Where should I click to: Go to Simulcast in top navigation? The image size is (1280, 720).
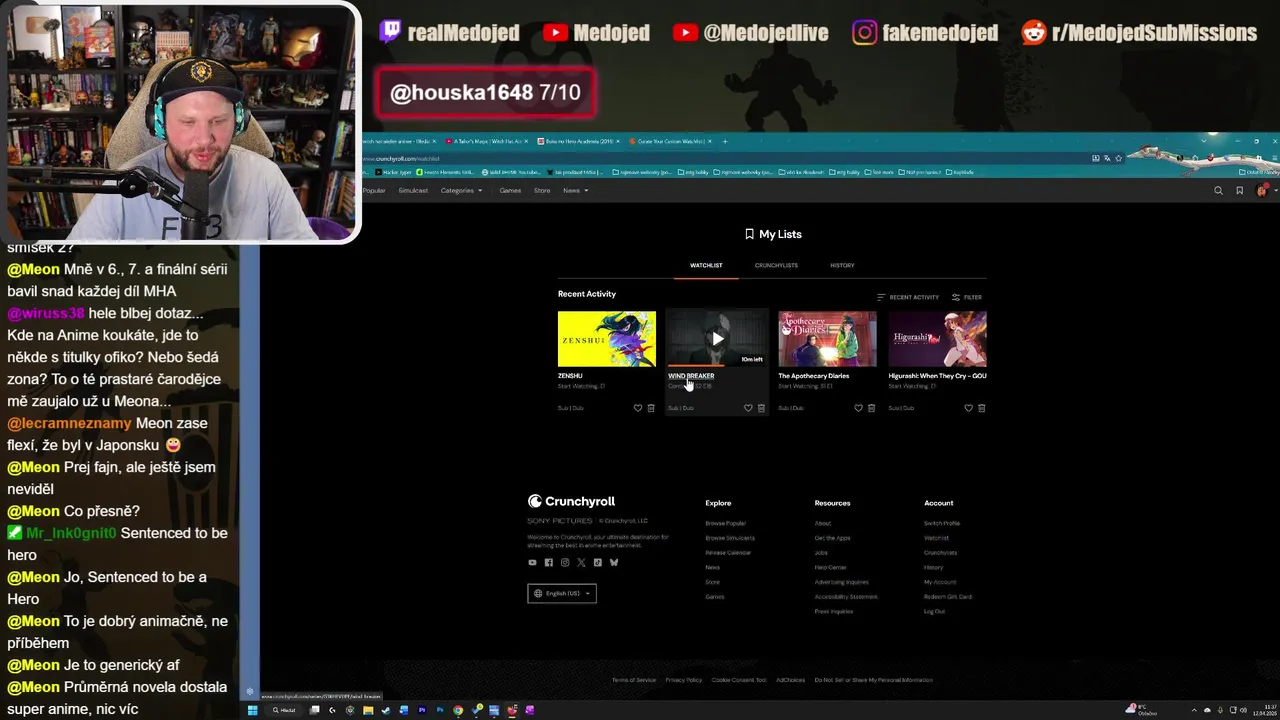(413, 190)
